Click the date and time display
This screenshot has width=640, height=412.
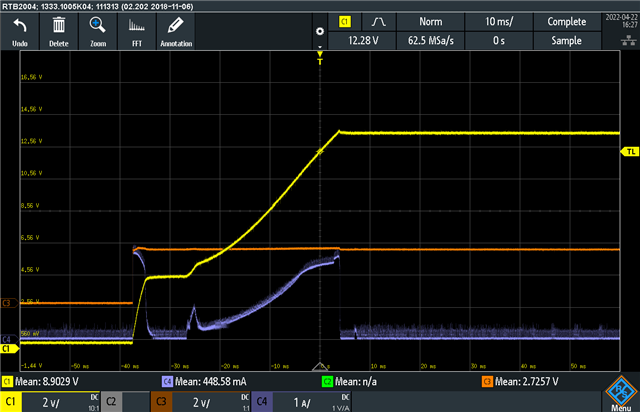(621, 21)
